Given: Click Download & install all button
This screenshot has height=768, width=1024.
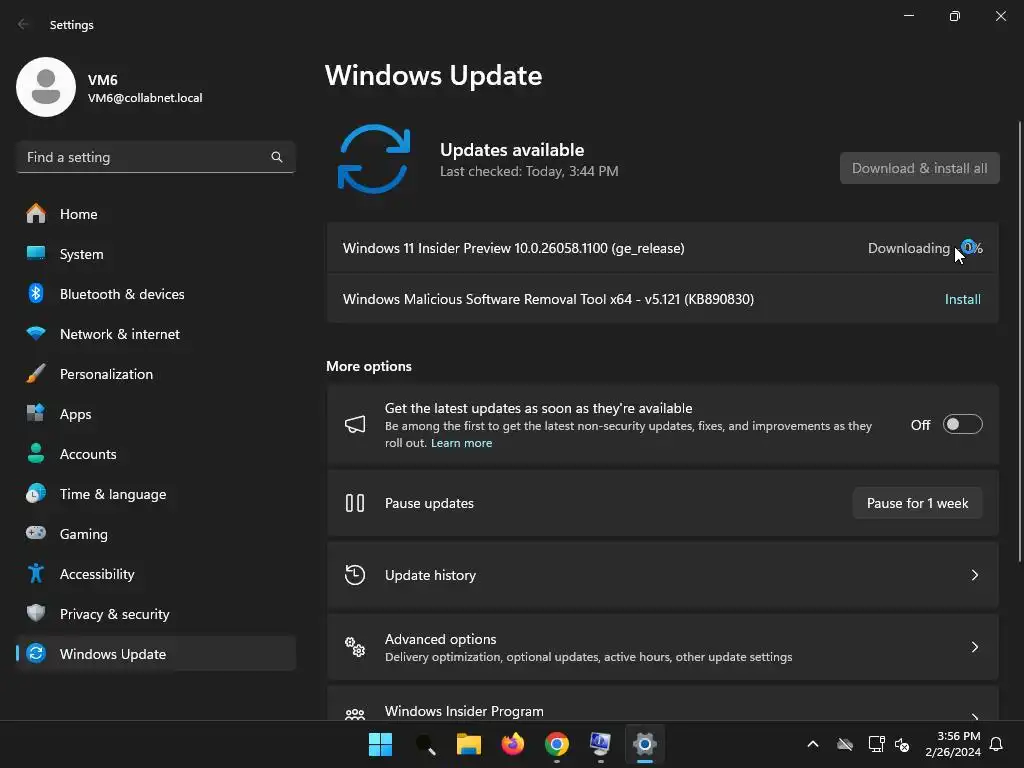Looking at the screenshot, I should click(x=920, y=168).
